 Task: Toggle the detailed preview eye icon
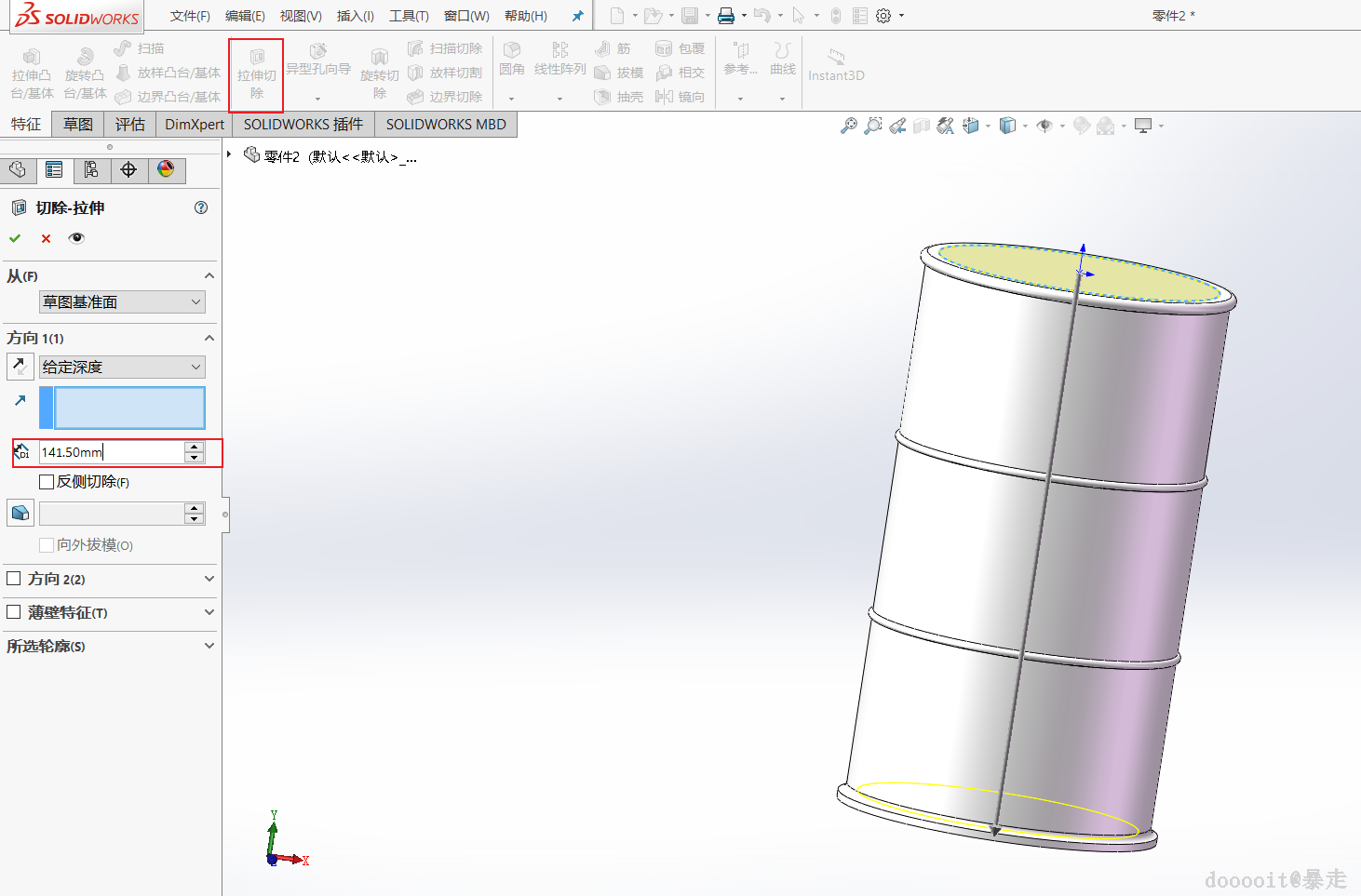(x=76, y=238)
